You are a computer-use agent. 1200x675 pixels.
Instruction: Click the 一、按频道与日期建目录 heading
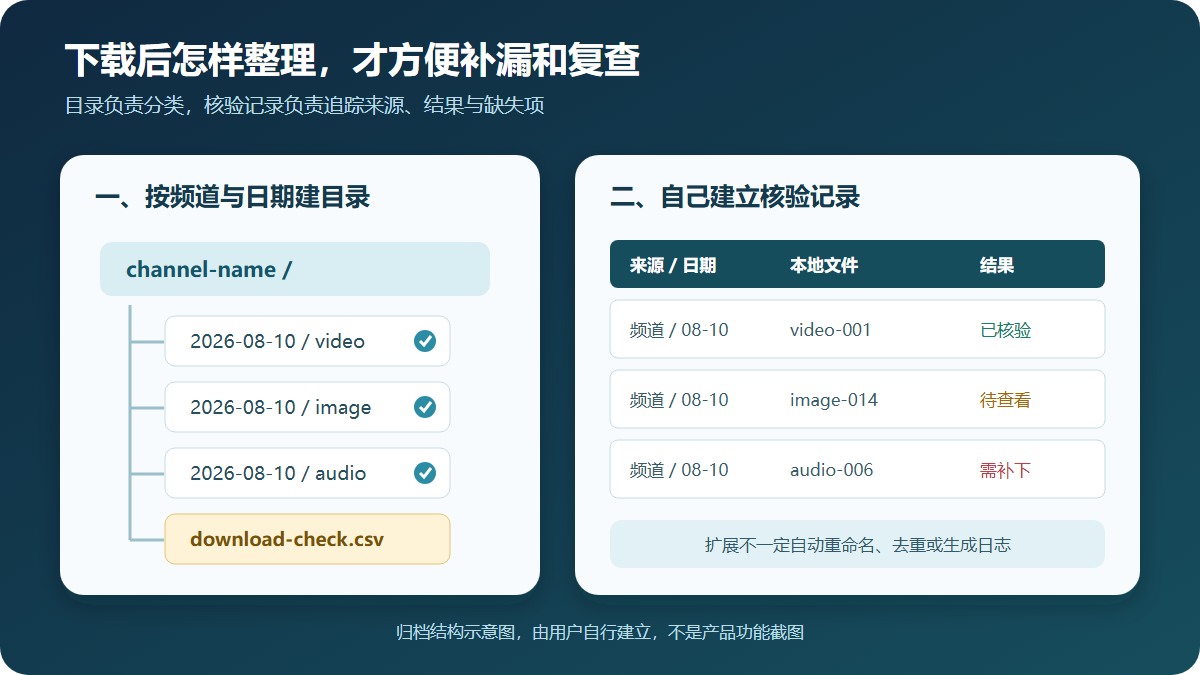pos(232,197)
